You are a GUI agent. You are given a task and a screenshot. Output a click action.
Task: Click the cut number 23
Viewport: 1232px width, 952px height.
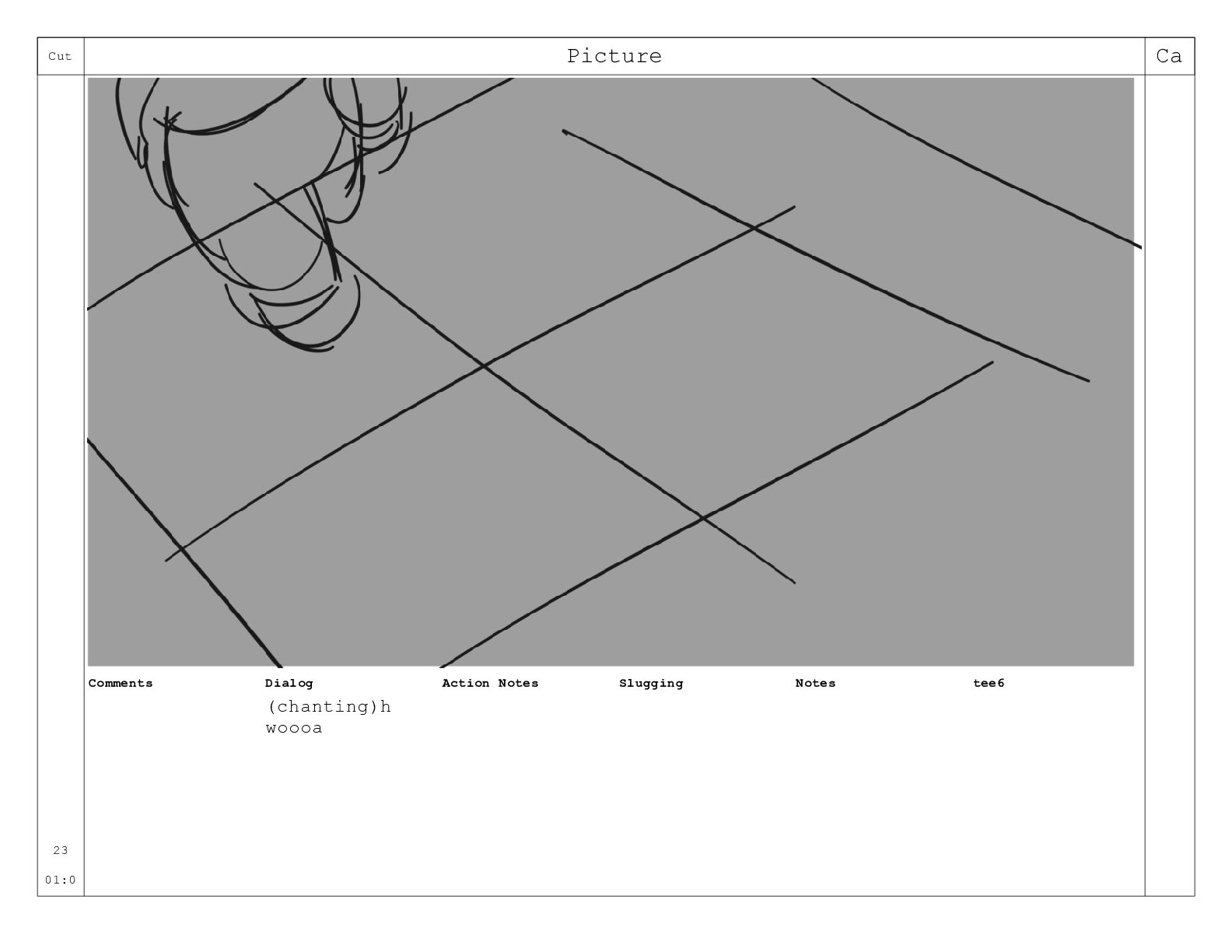(61, 850)
